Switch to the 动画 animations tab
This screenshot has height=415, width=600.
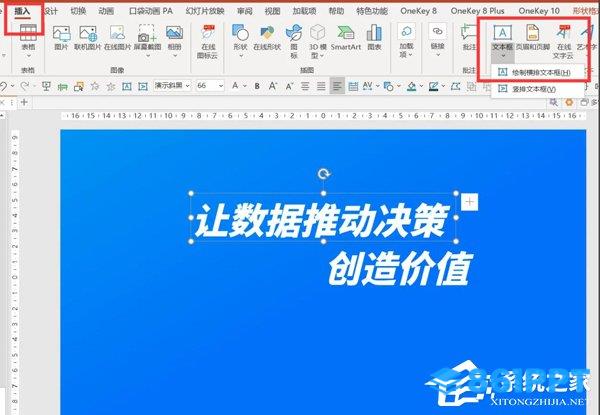106,11
